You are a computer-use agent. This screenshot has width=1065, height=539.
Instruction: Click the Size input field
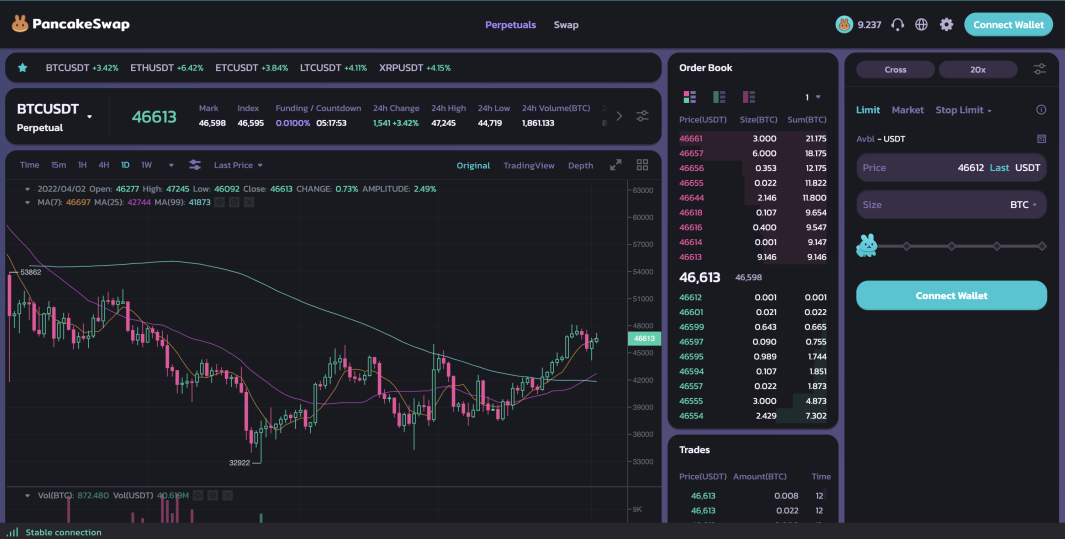click(951, 204)
